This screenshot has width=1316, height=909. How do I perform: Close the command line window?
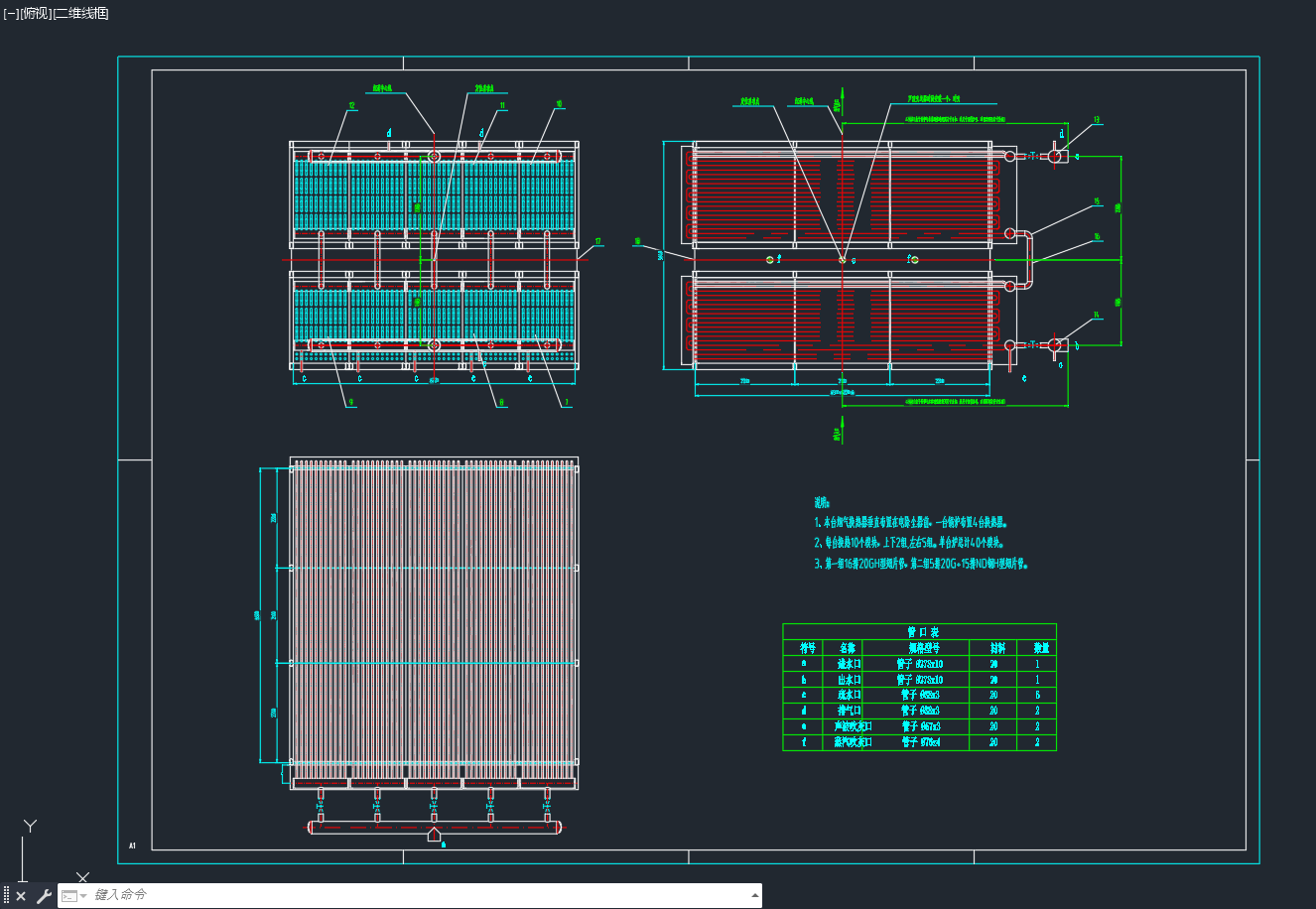[x=21, y=896]
